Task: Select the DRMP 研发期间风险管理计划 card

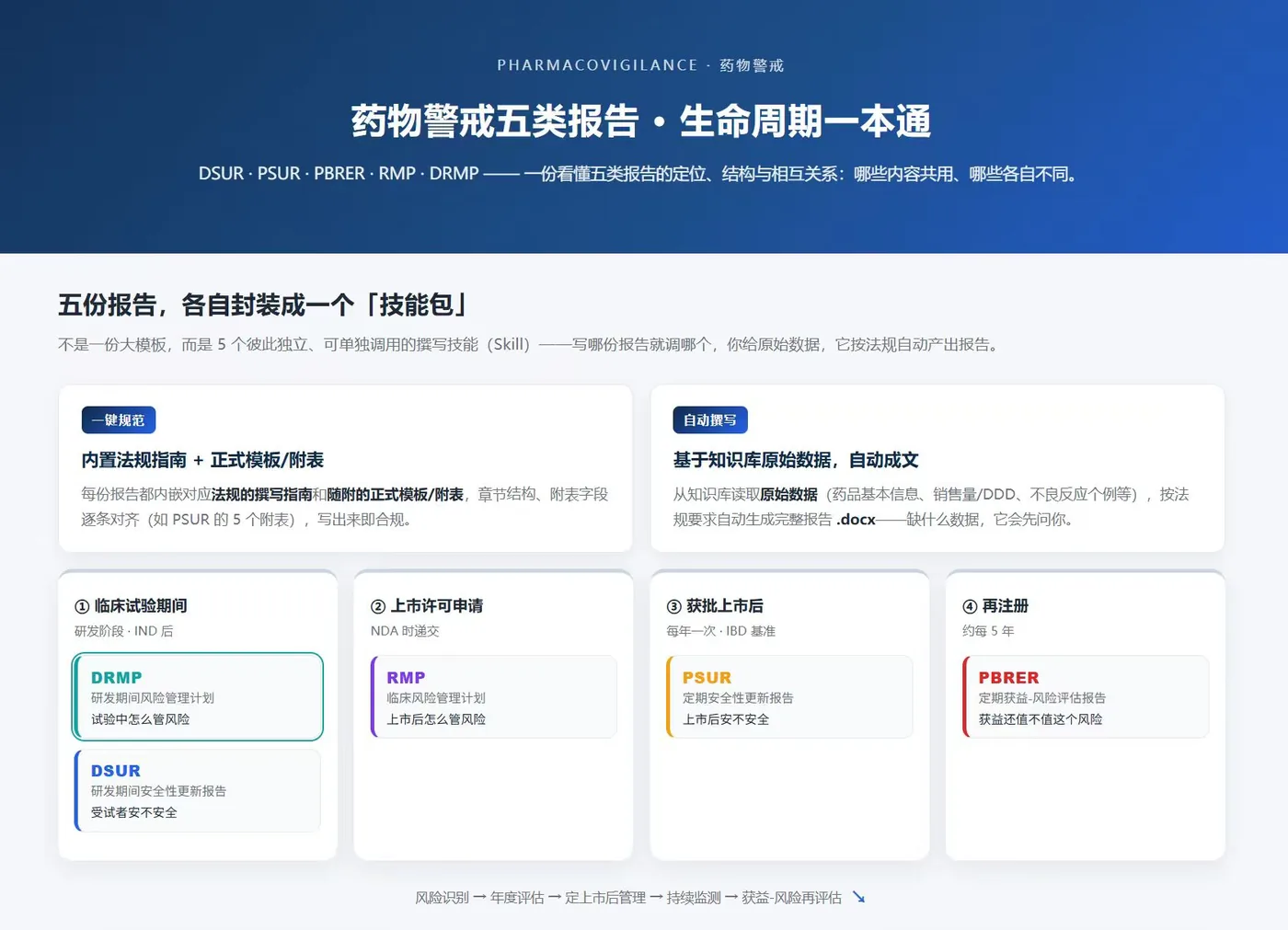Action: tap(198, 697)
